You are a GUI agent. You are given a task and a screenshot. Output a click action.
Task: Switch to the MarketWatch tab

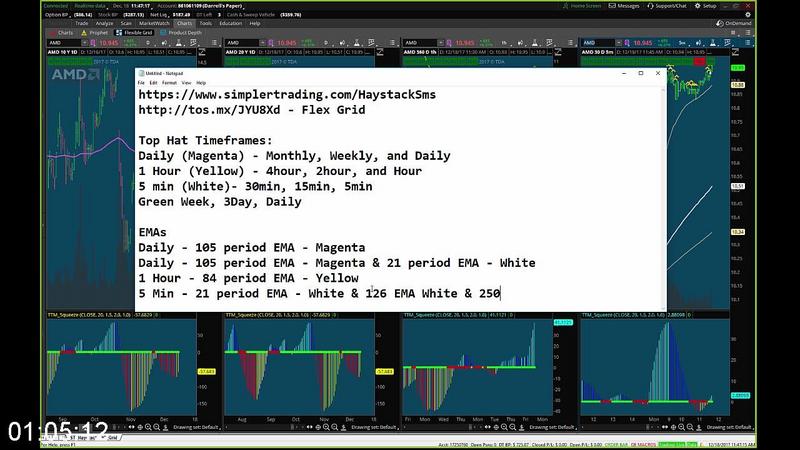point(154,23)
